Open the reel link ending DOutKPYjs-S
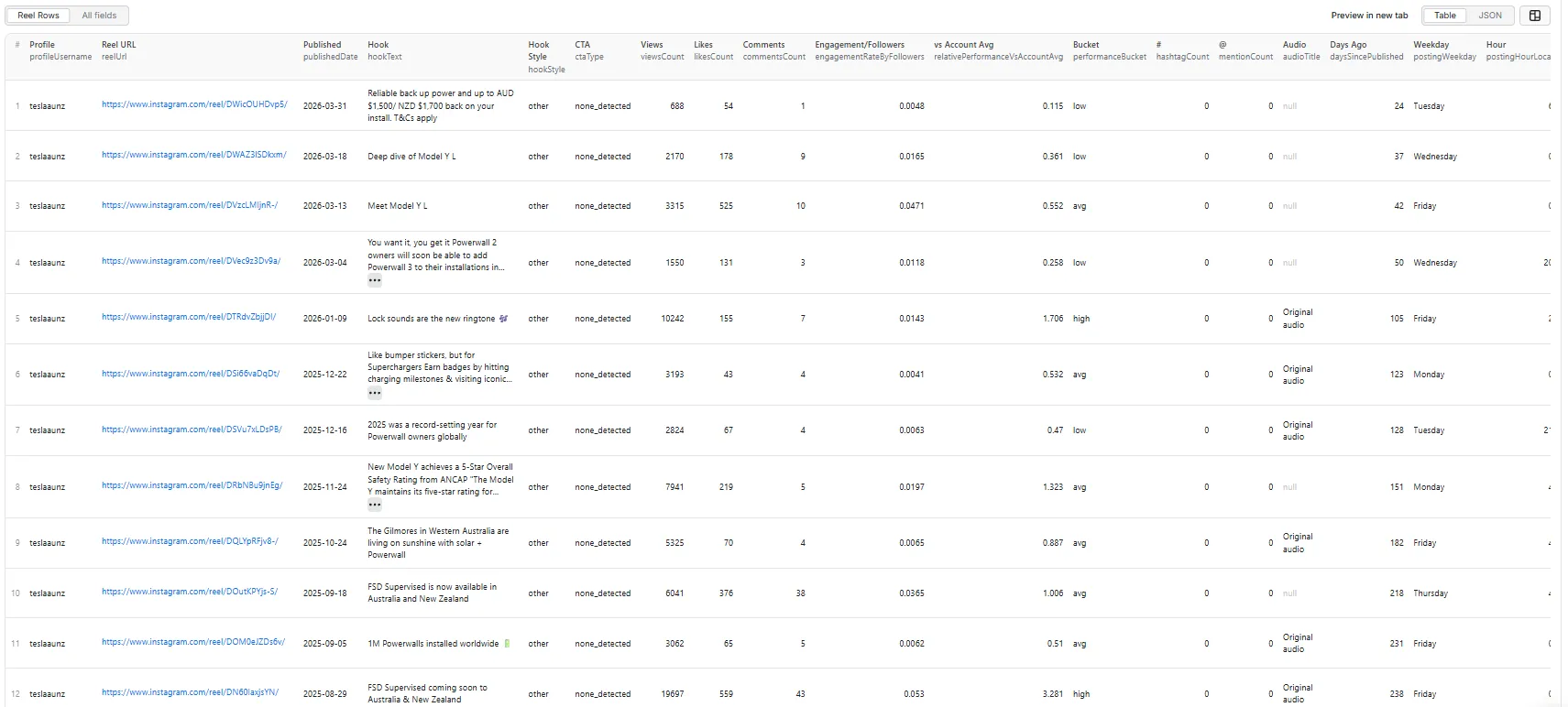Screen dimensions: 1568x707 pos(190,592)
